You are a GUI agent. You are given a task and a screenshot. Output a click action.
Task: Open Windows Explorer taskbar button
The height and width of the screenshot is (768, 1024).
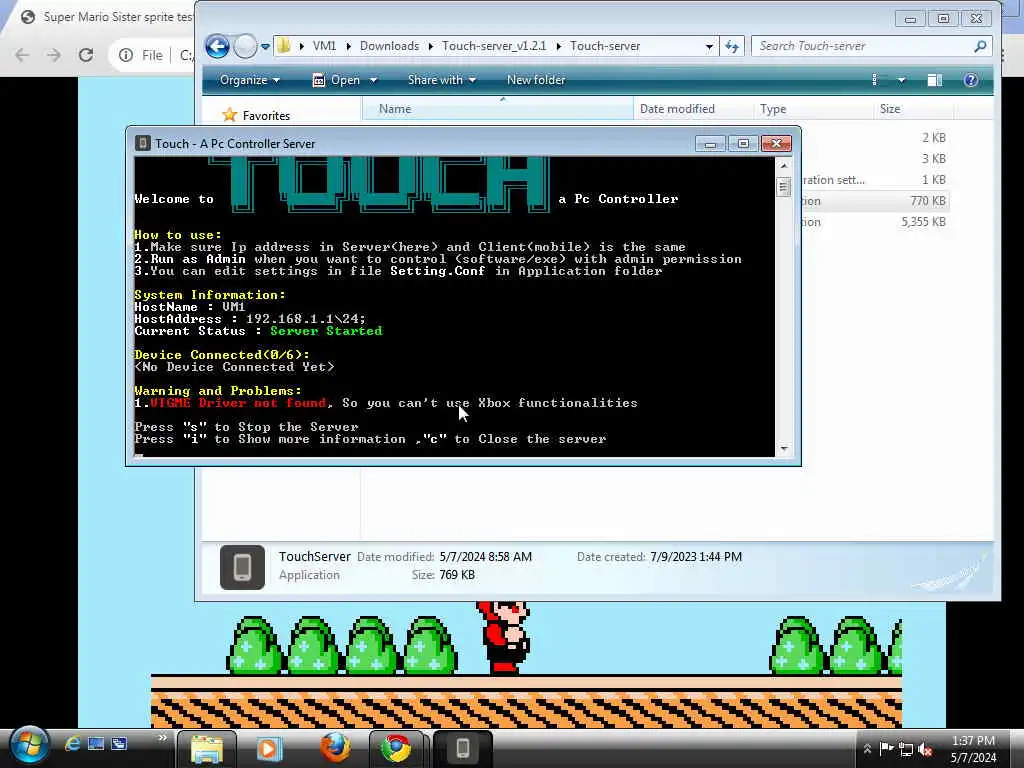(x=207, y=748)
